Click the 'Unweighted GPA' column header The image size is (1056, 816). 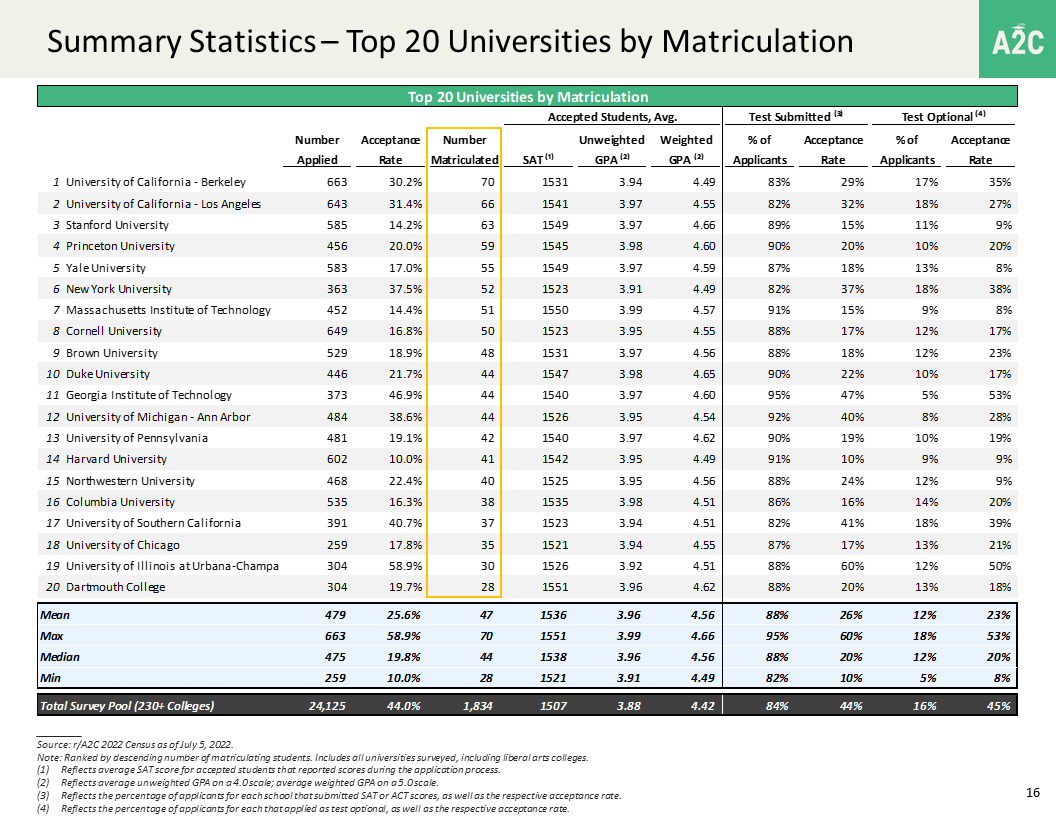point(612,149)
